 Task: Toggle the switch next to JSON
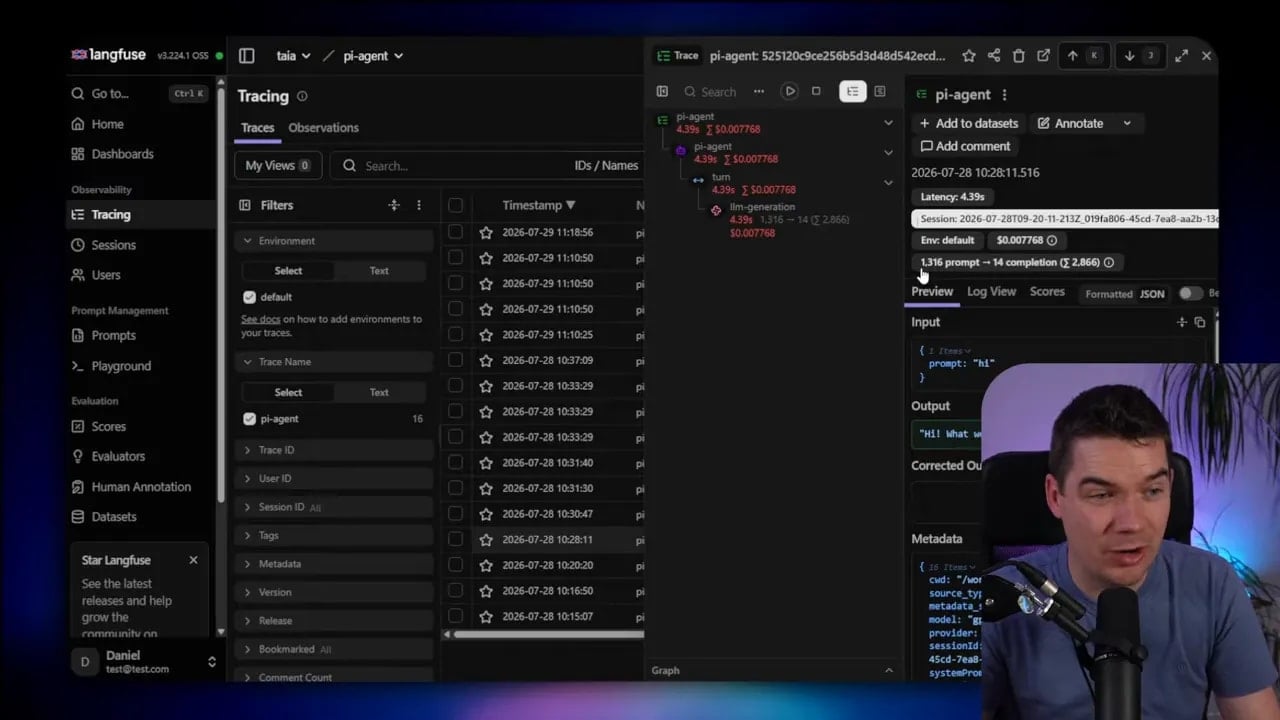pyautogui.click(x=1190, y=293)
